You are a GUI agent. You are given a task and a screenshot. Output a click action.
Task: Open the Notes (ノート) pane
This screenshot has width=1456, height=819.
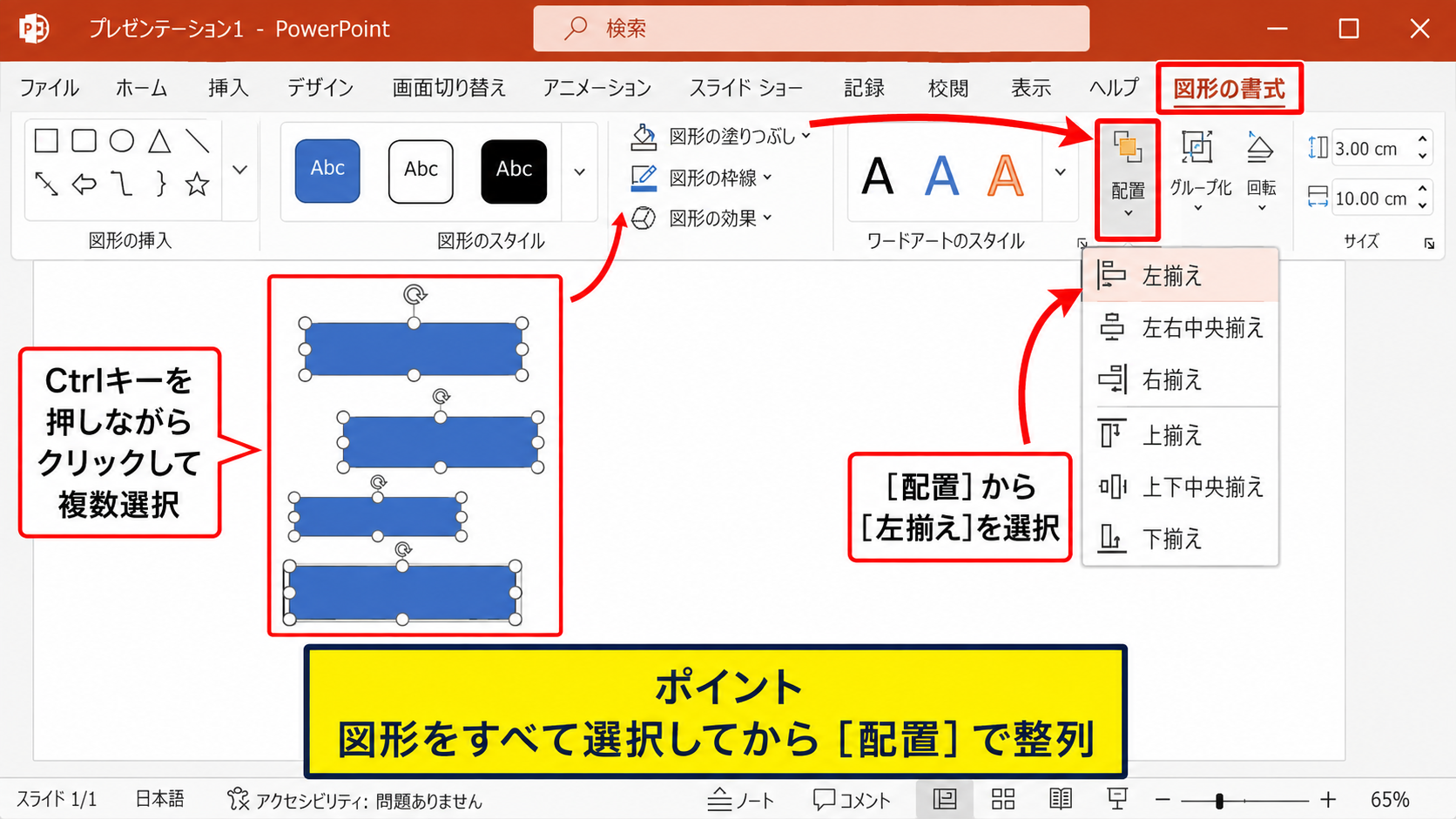[740, 800]
